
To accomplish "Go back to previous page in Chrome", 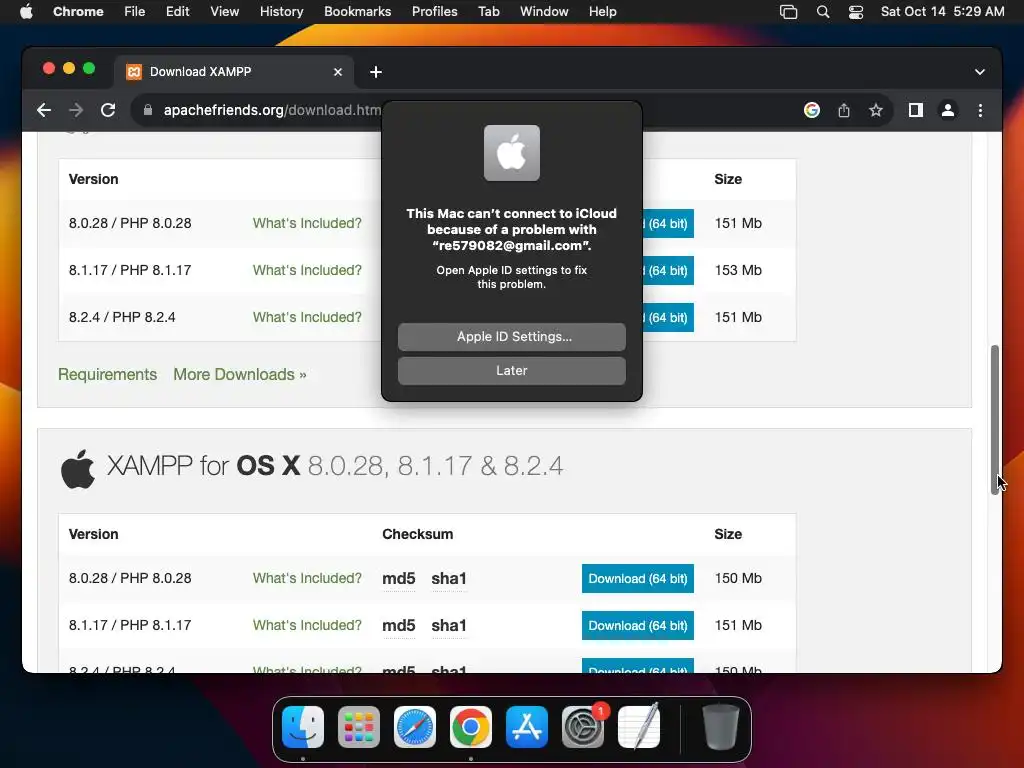I will click(44, 110).
